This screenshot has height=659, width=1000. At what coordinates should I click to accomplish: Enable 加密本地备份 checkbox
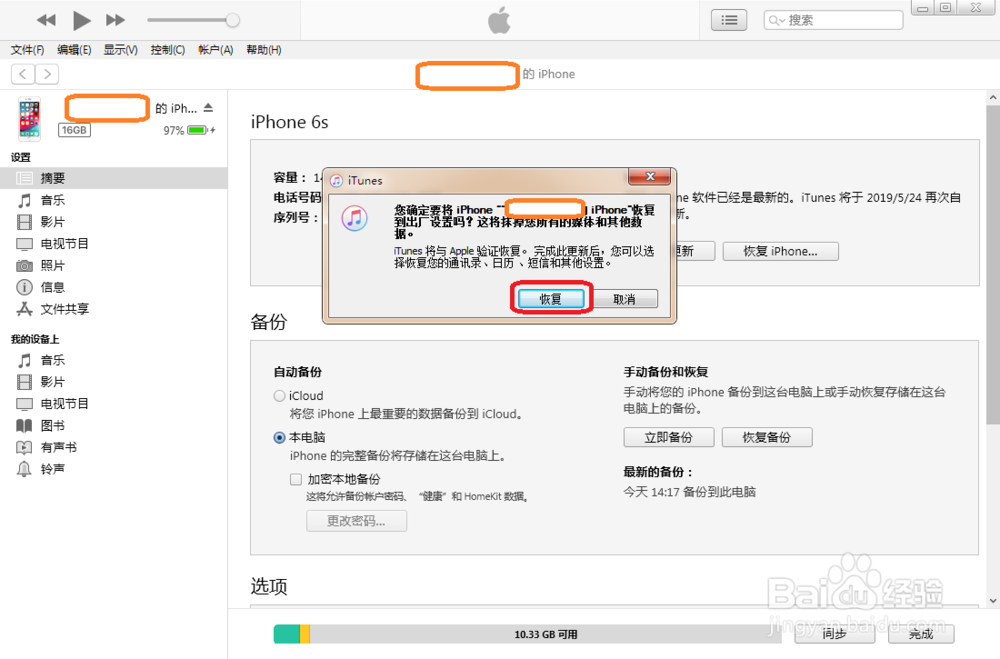[x=296, y=479]
